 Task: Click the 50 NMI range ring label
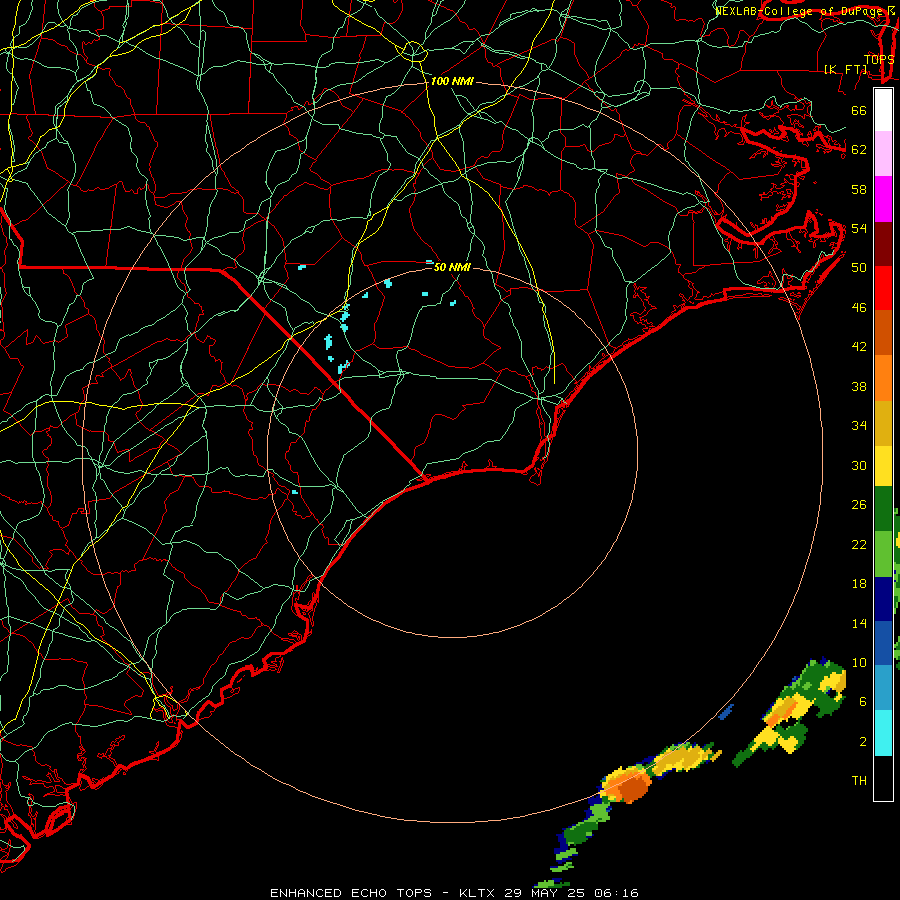tap(452, 267)
